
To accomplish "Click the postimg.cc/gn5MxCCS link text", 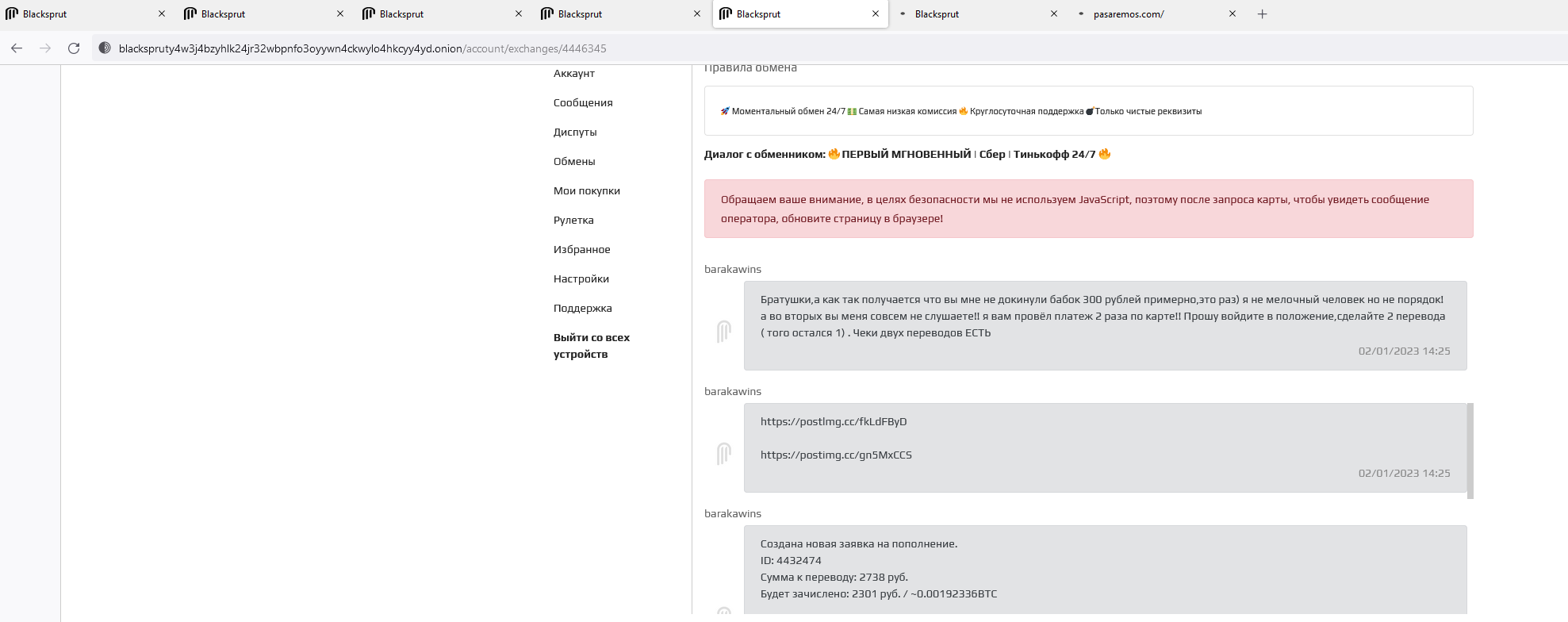I will pyautogui.click(x=836, y=455).
